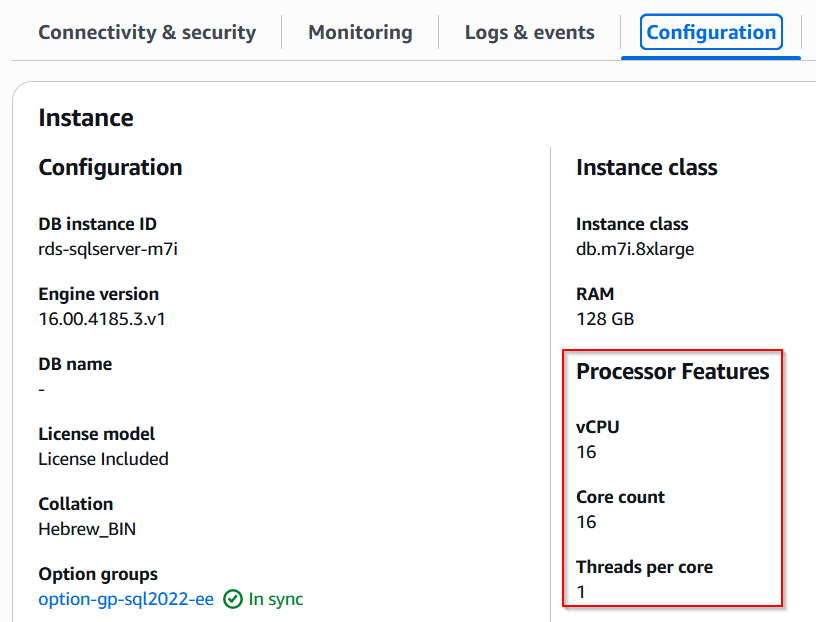Click the Option groups label
Screen dimensions: 816x622
[x=98, y=574]
